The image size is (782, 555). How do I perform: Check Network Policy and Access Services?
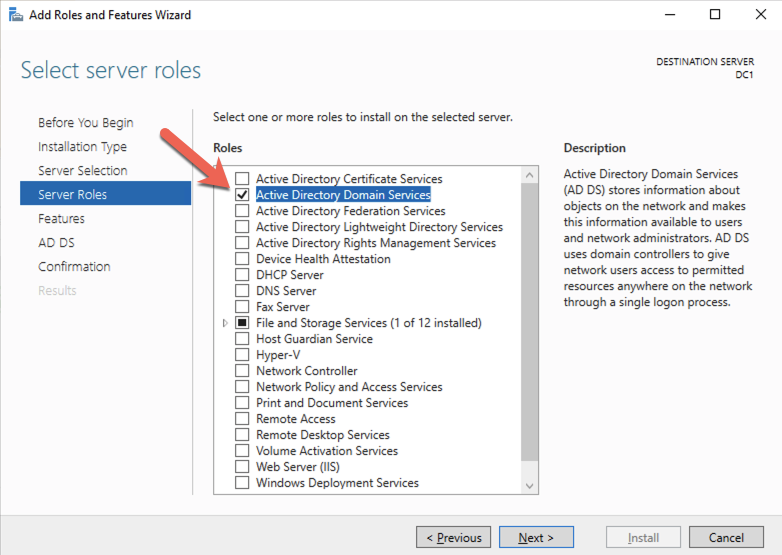pyautogui.click(x=242, y=386)
